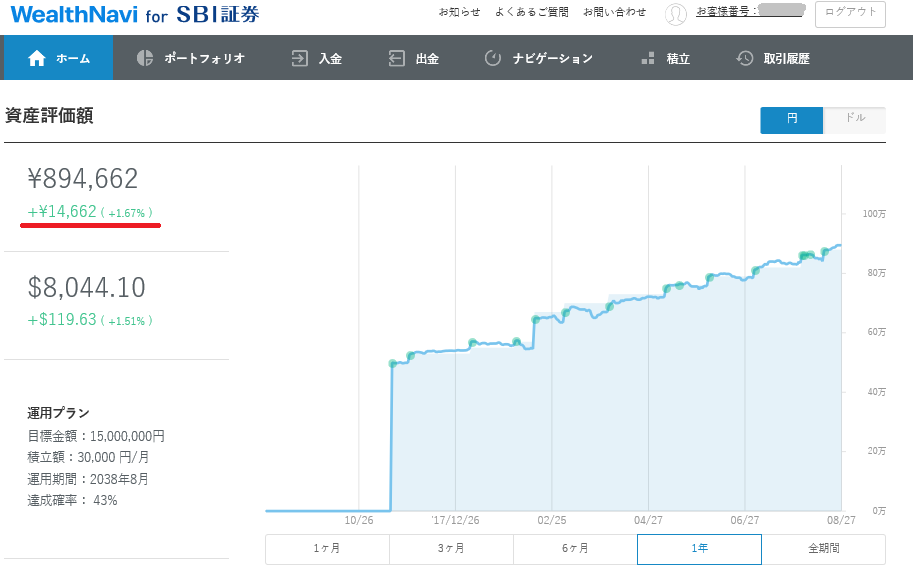Click the ¥894,662 asset value
Image resolution: width=913 pixels, height=587 pixels.
[83, 178]
